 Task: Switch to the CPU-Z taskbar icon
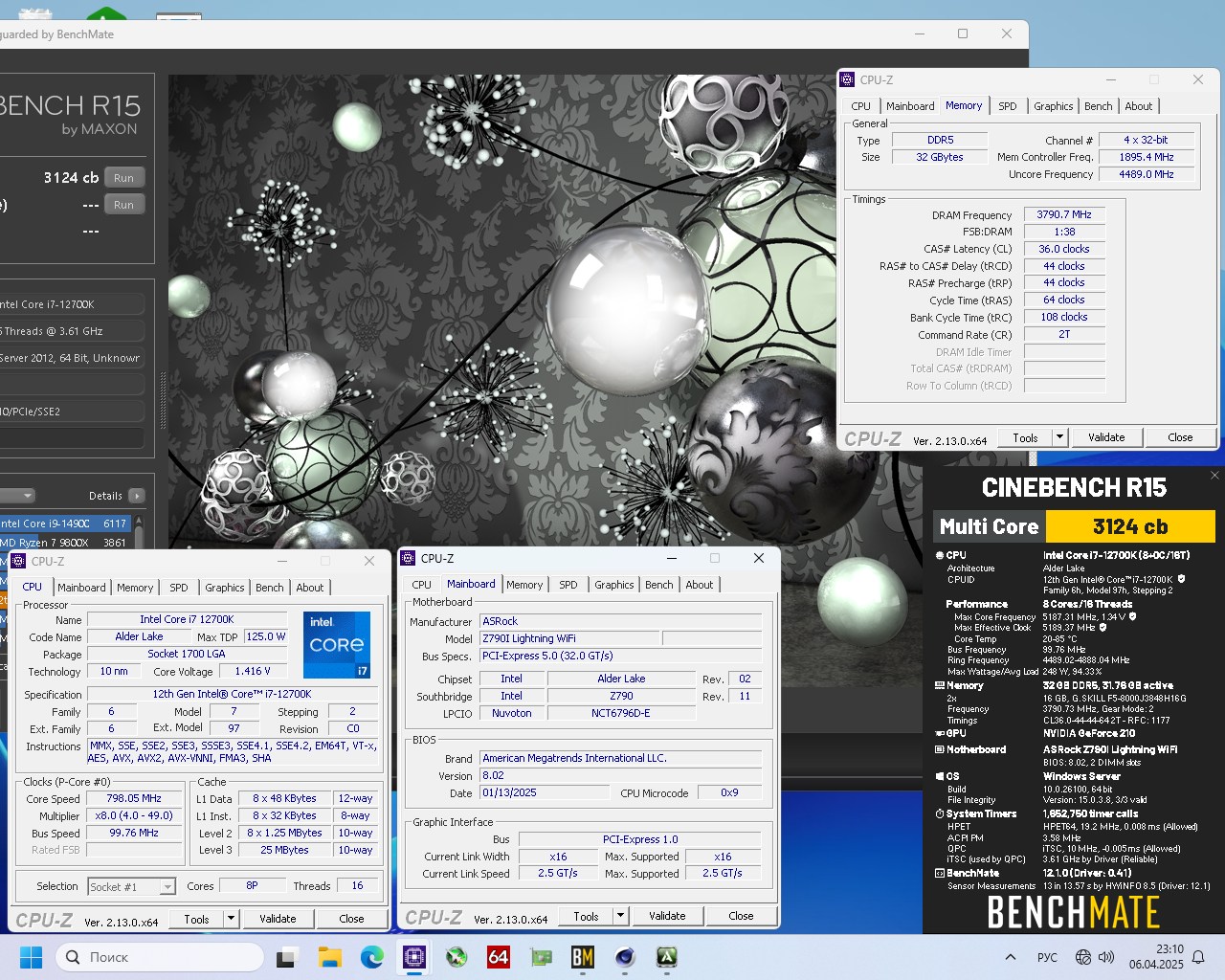coord(414,957)
